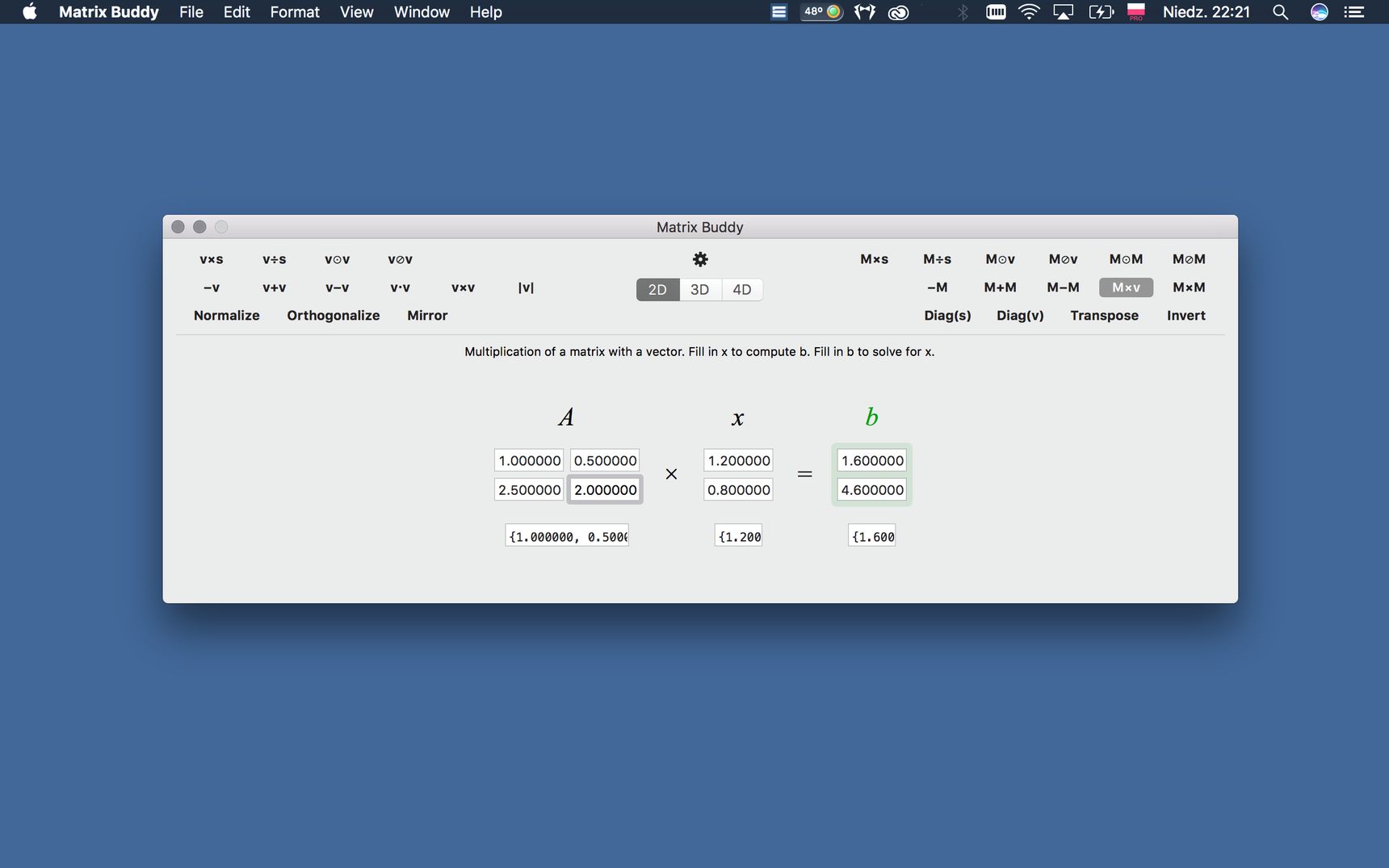This screenshot has height=868, width=1389.
Task: Click the Bluetooth menu bar icon
Action: (962, 11)
